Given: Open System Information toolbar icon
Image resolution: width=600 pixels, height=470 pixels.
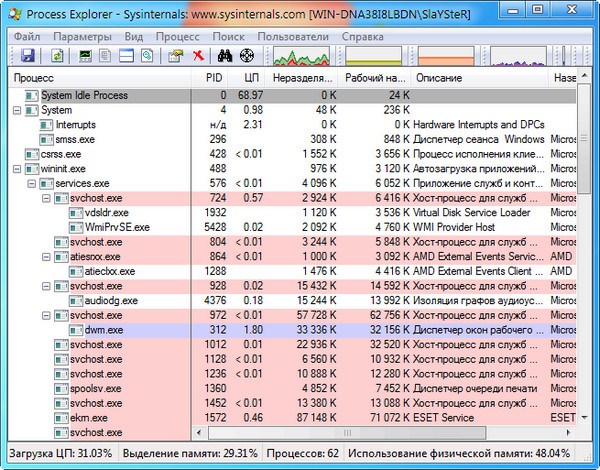Looking at the screenshot, I should [86, 55].
